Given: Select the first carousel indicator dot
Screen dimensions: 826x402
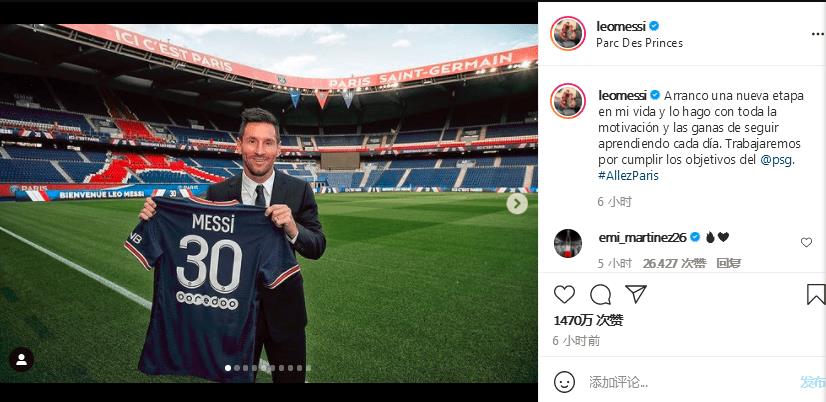Looking at the screenshot, I should 228,368.
